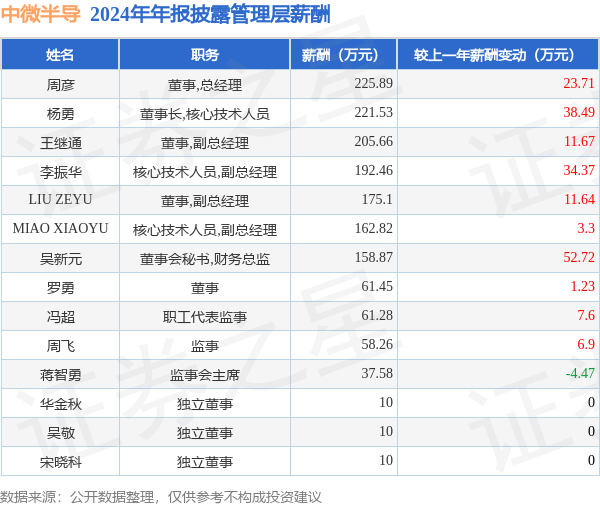Click the change value 38.49

tap(579, 112)
